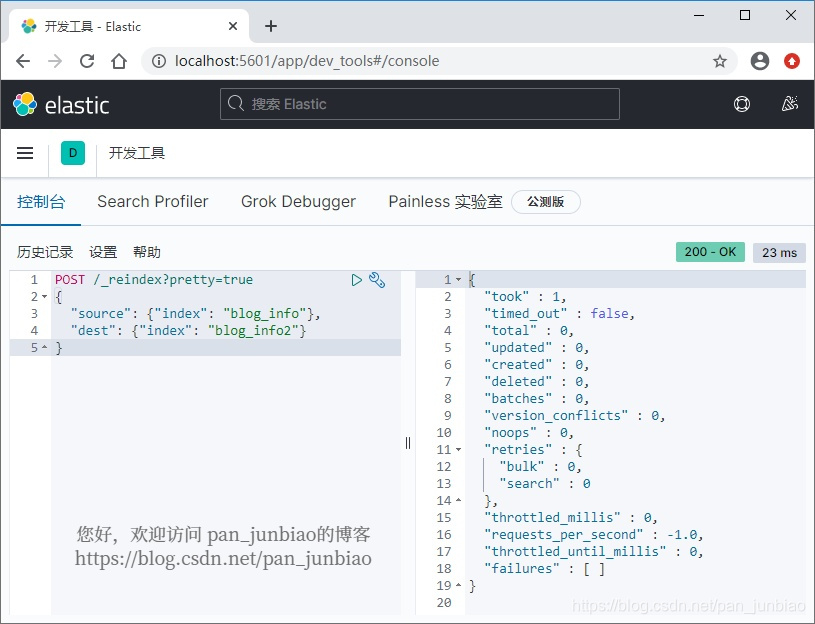Click the 公测版 badge on Painless tab

[546, 201]
